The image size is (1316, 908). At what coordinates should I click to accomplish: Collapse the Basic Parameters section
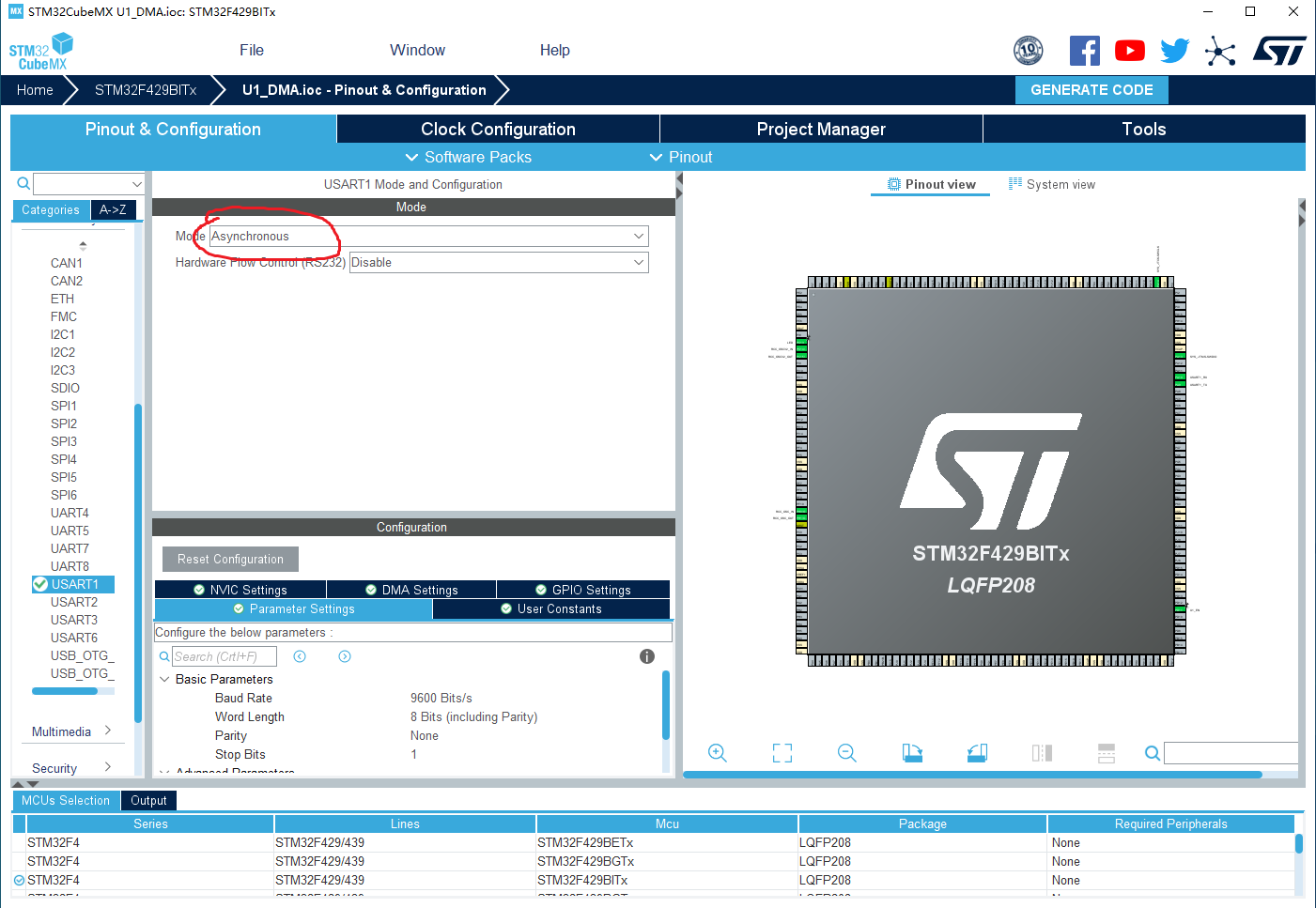(165, 679)
